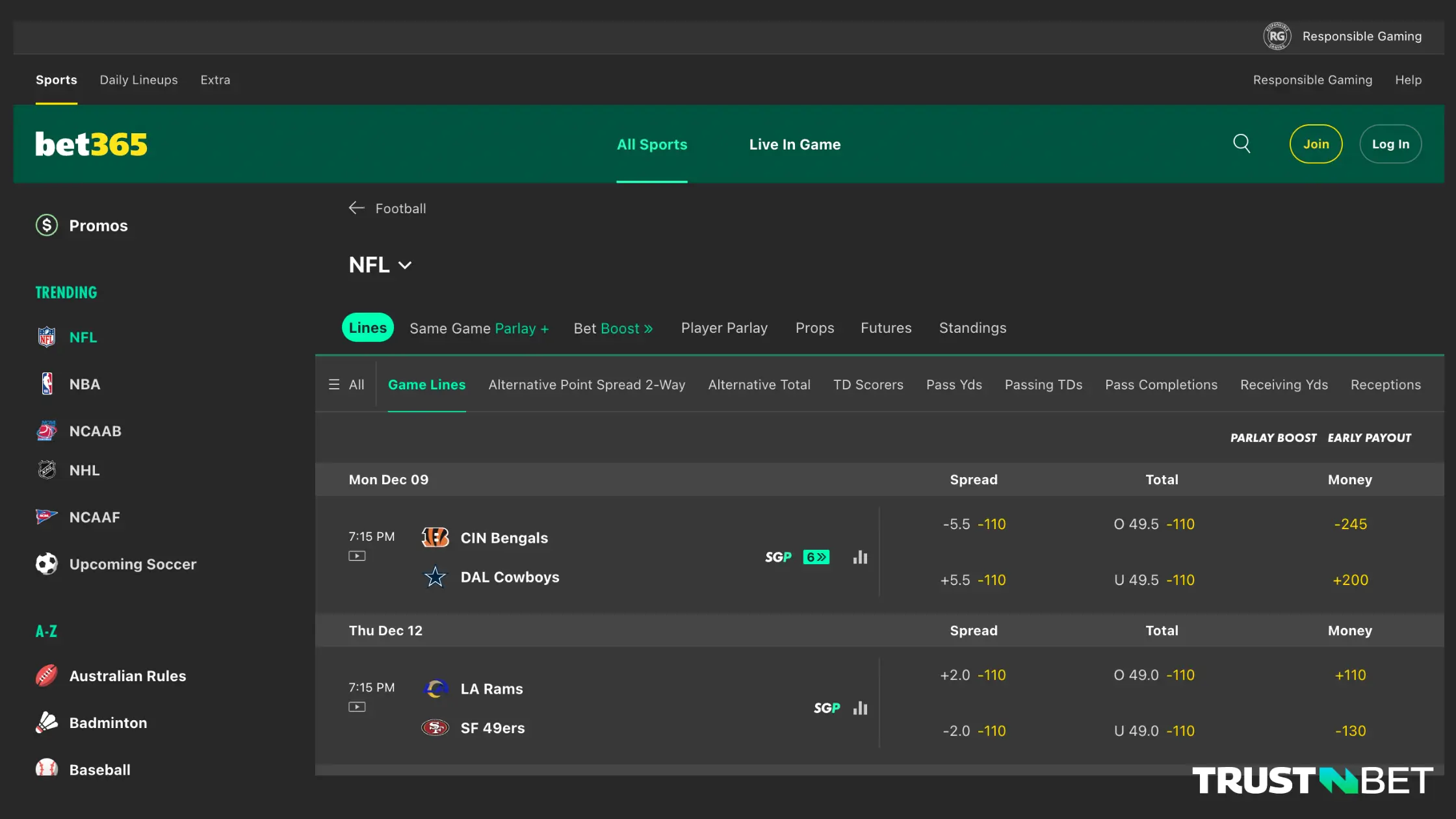Screen dimensions: 1456x819
Task: Click the stats bar chart icon for Rams game
Action: (x=860, y=708)
